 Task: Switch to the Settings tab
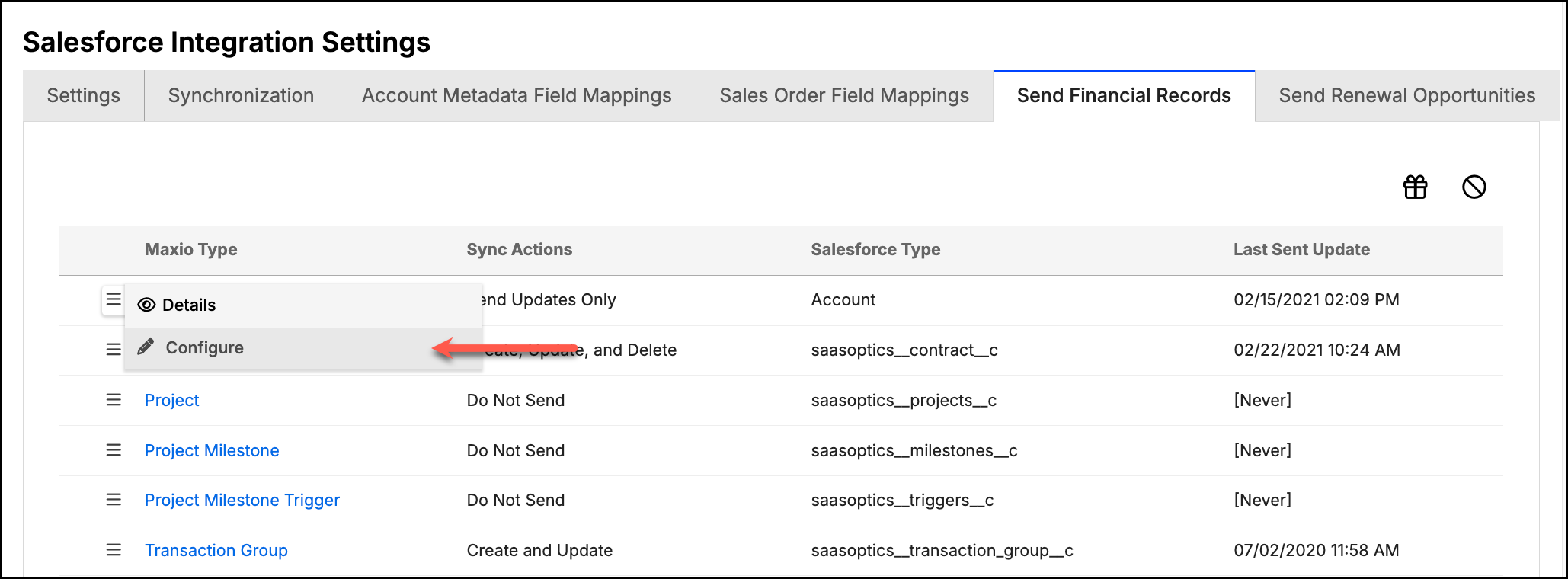[84, 96]
